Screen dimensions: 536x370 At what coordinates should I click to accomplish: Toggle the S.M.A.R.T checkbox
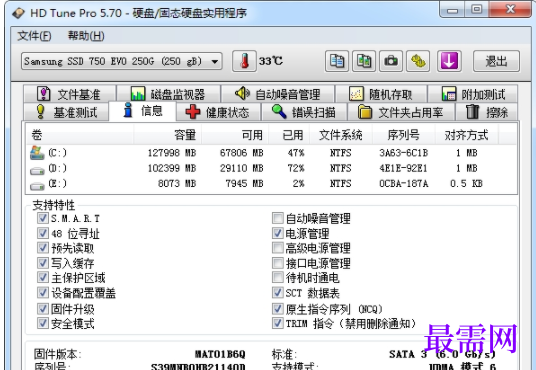pos(43,218)
